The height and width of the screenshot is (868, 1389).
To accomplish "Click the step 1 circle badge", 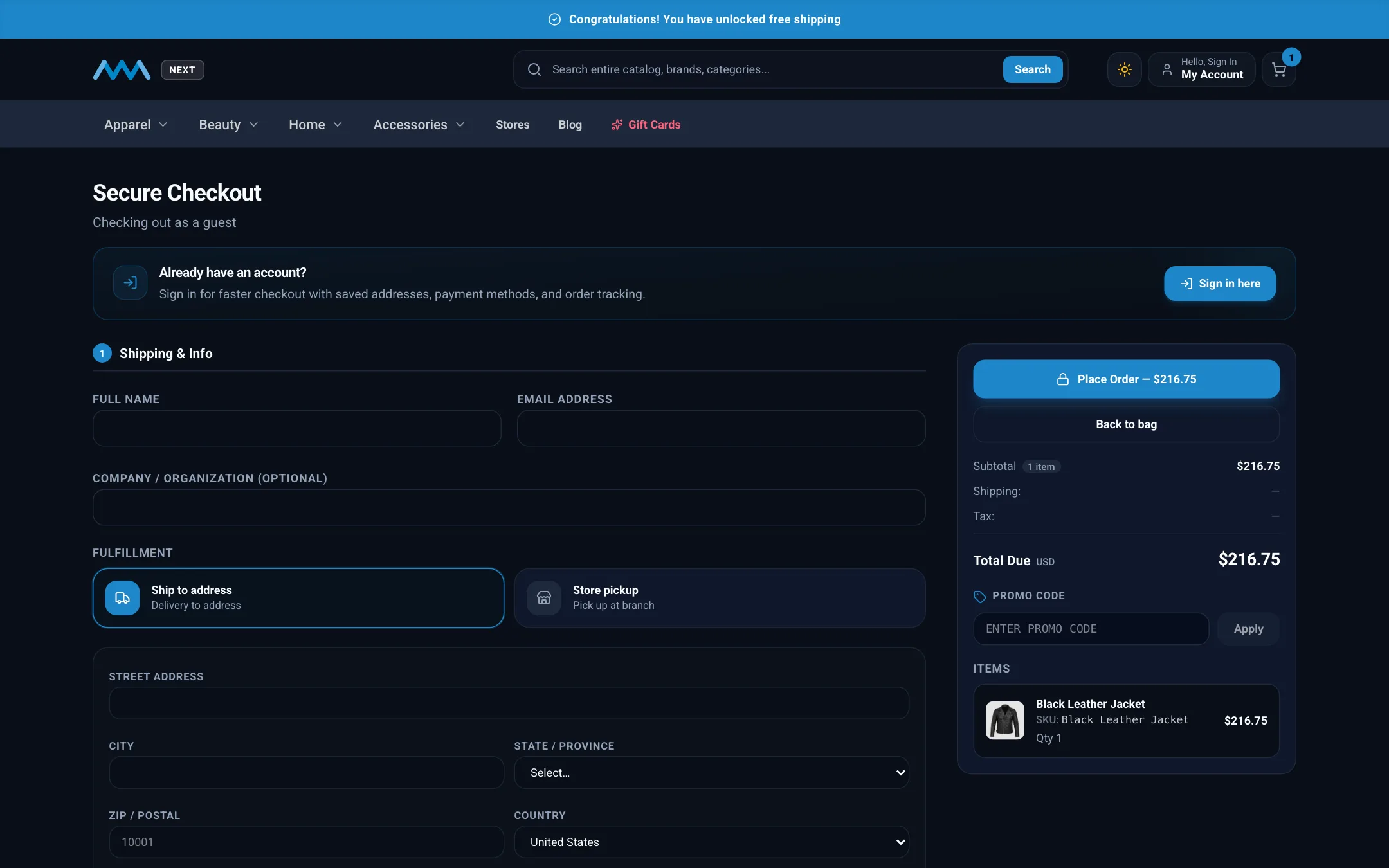I will point(102,353).
